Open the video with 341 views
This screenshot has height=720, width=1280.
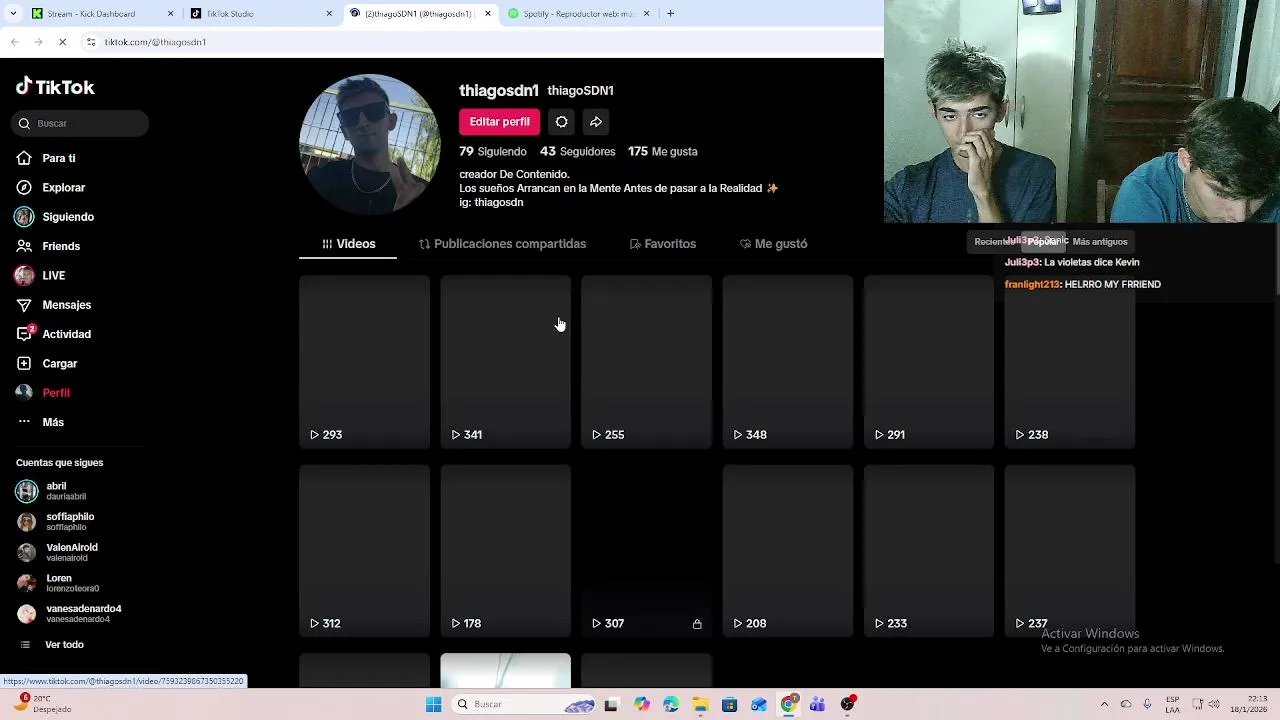pos(506,362)
